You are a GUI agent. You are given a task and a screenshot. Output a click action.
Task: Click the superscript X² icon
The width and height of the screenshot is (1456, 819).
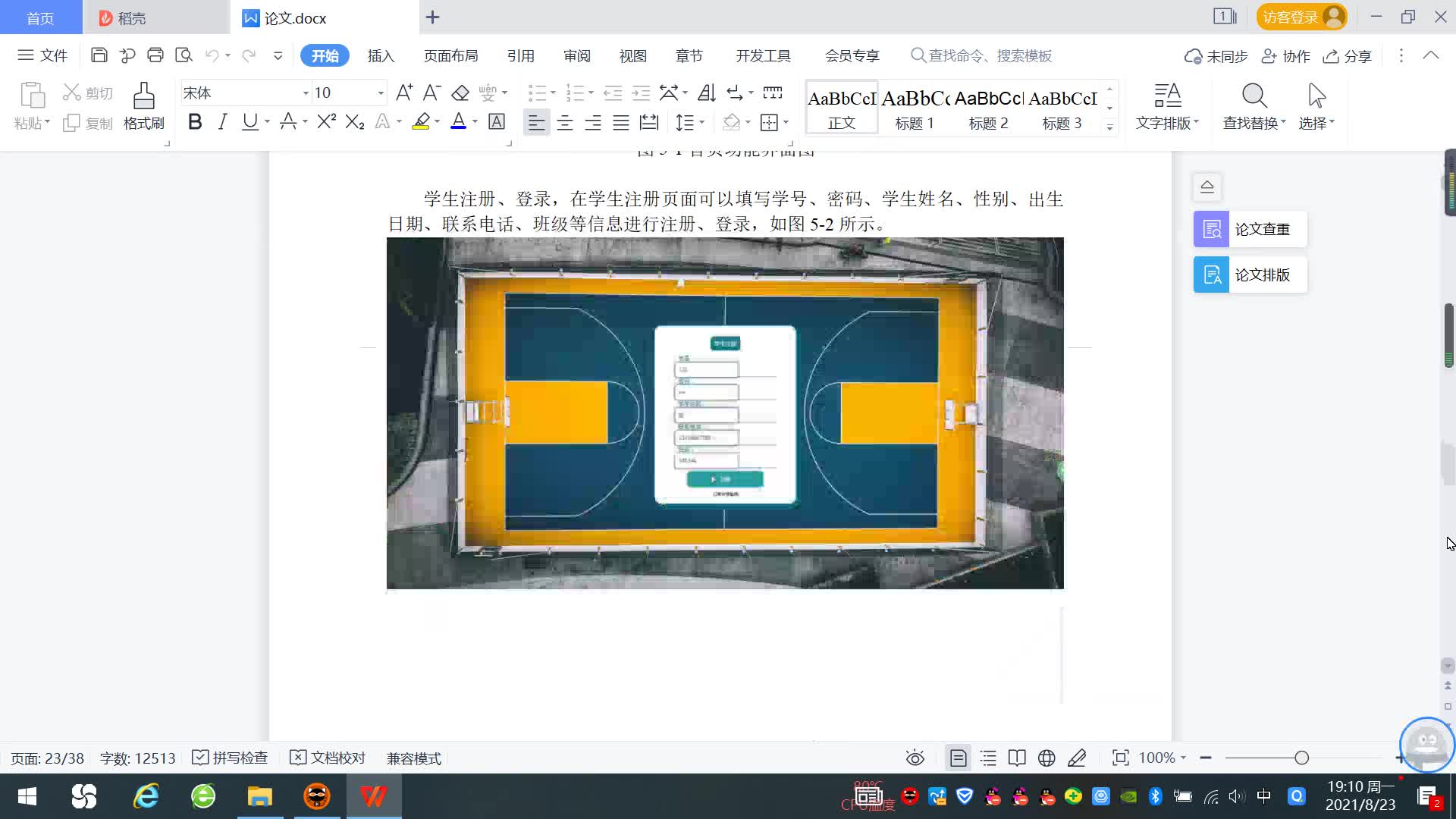(326, 122)
